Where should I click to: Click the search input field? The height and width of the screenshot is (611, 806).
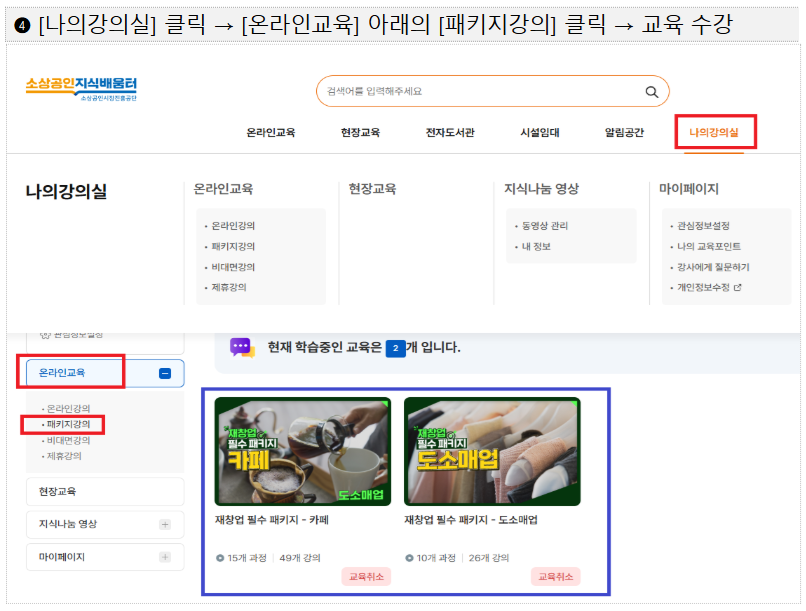[x=470, y=91]
